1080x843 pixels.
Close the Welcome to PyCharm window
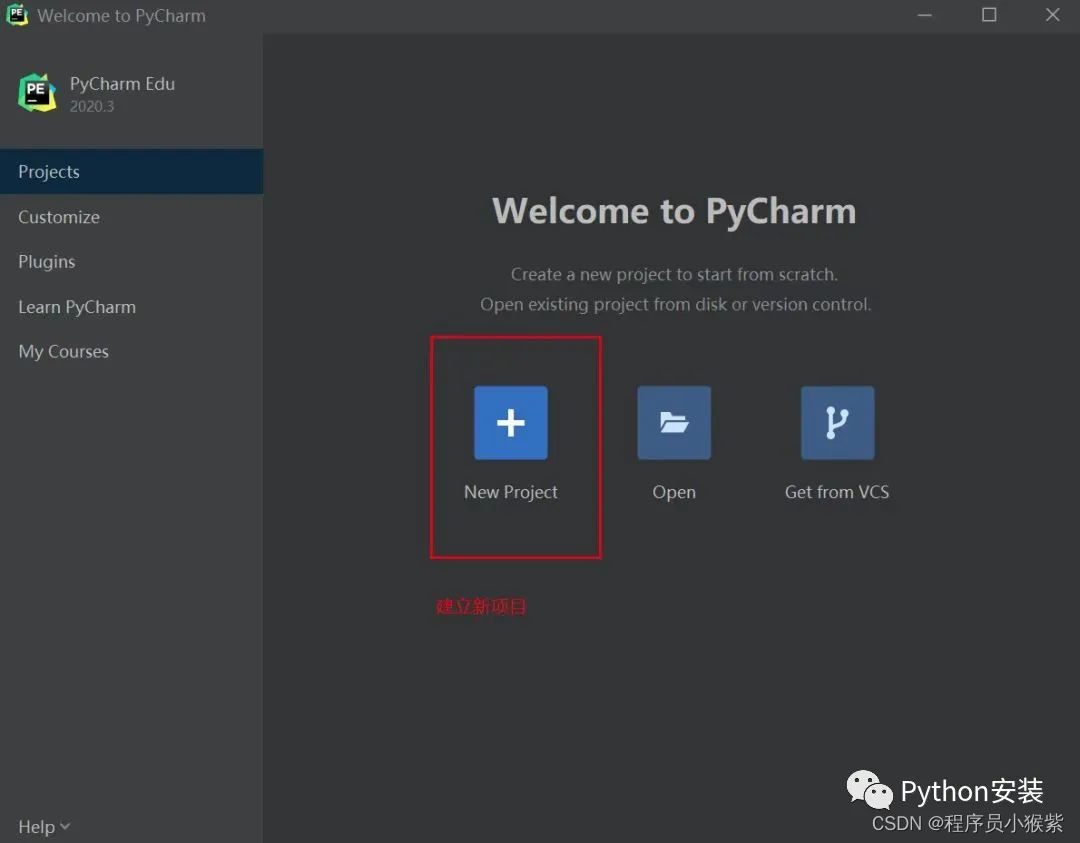[1052, 15]
